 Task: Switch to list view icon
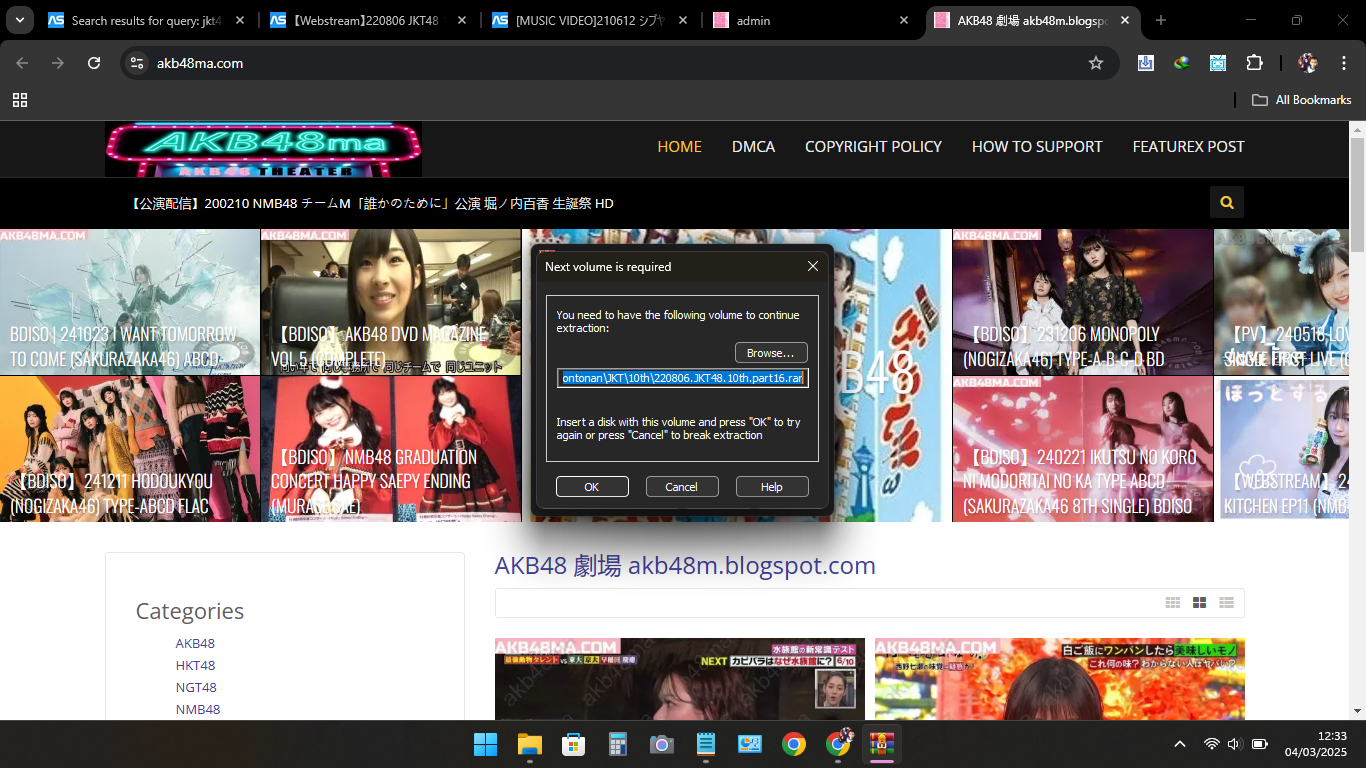1226,603
